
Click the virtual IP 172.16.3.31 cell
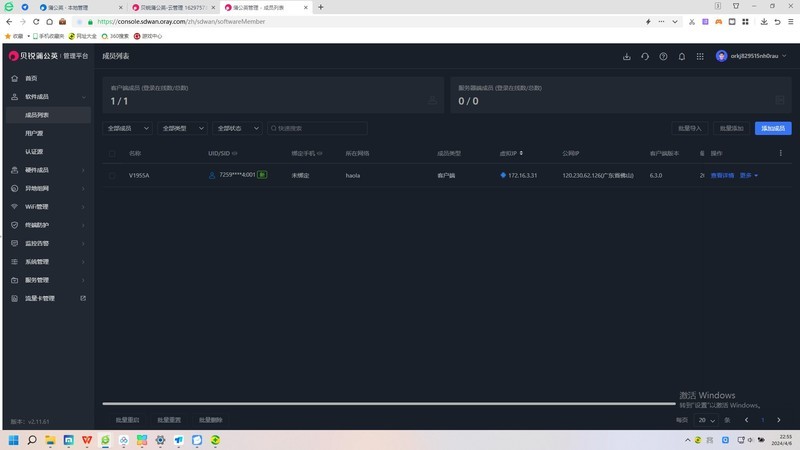pos(522,176)
